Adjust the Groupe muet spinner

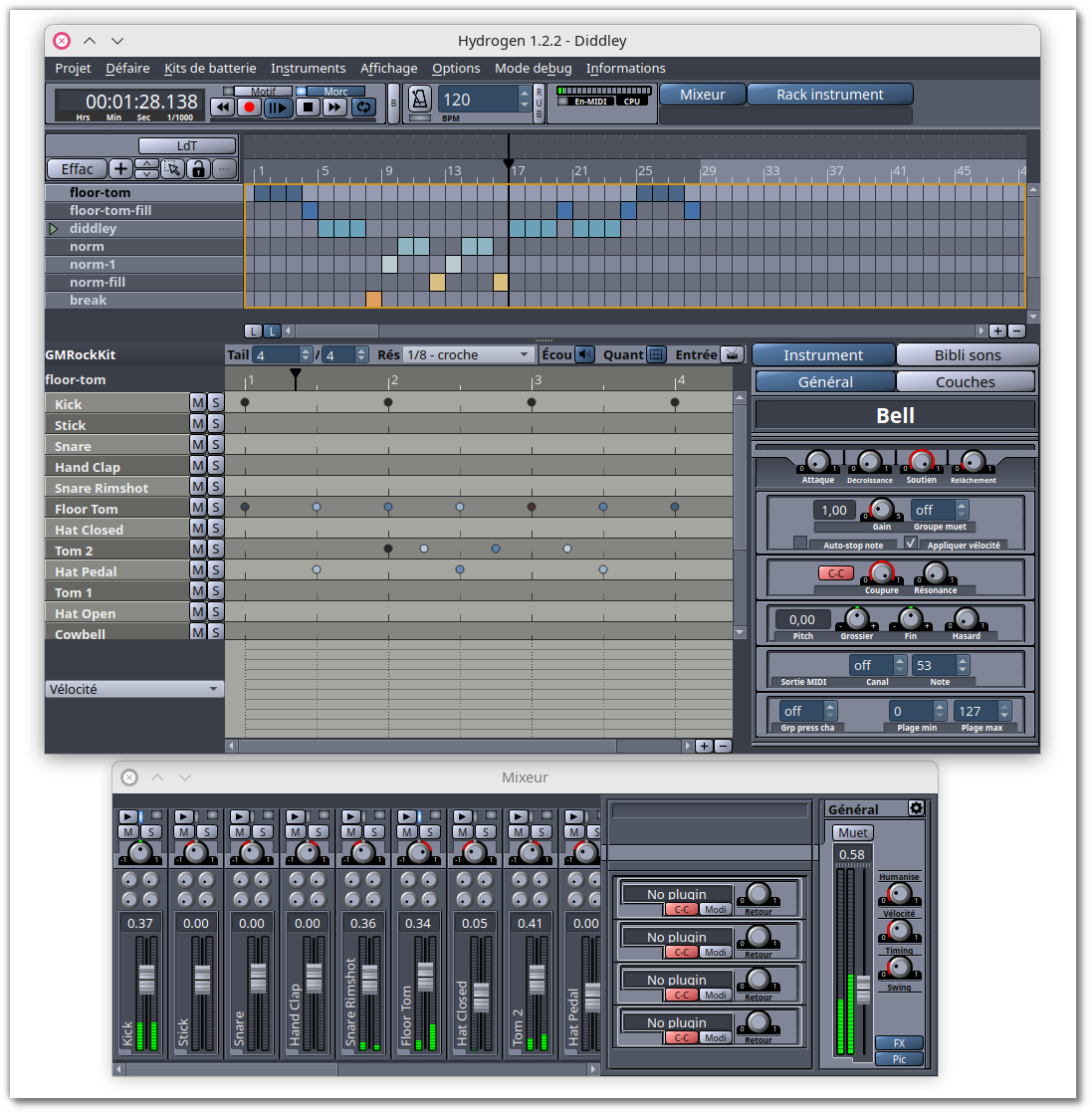(940, 510)
